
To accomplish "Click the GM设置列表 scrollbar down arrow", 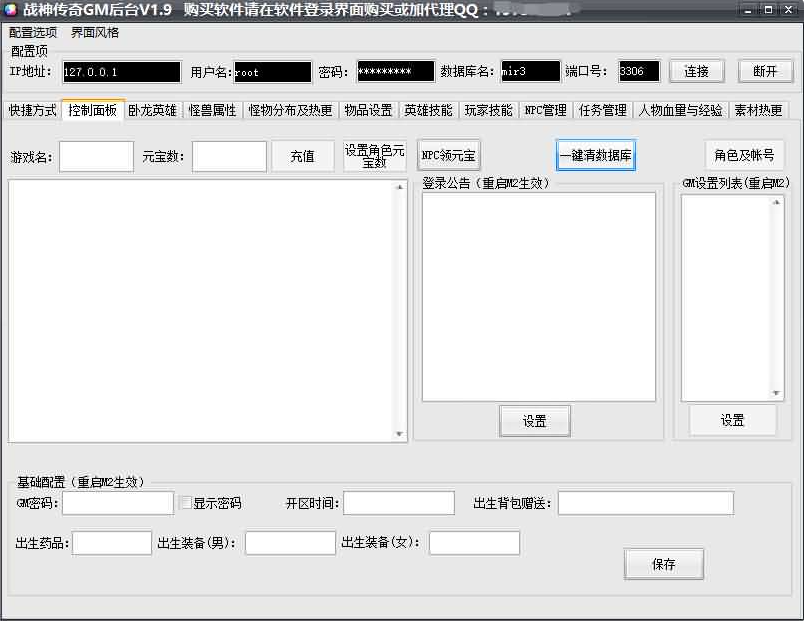I will tap(777, 394).
